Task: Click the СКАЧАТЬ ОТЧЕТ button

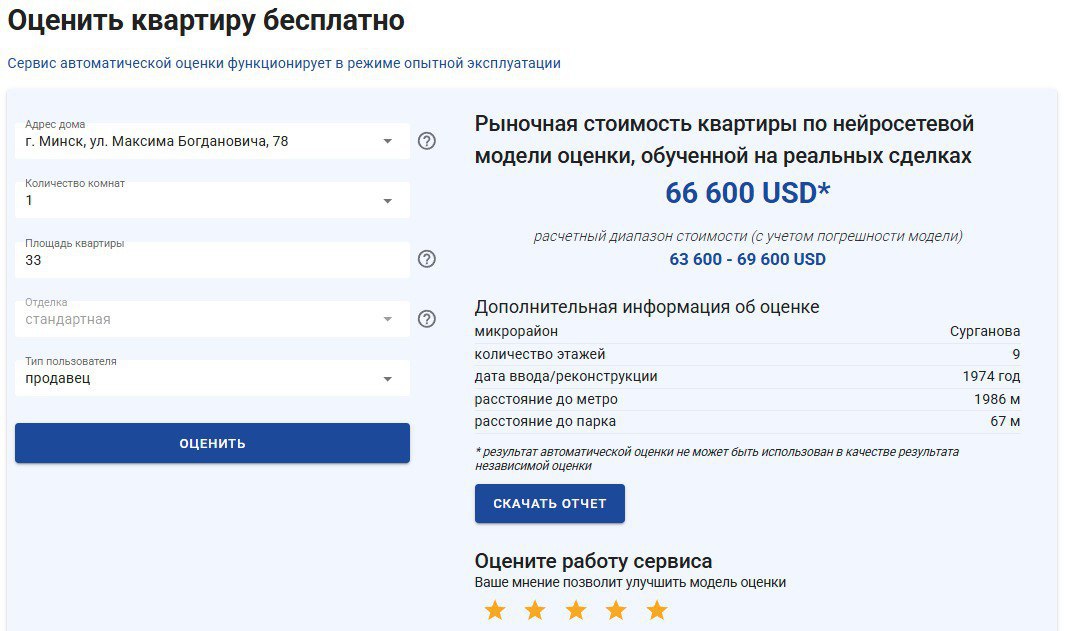Action: click(x=549, y=504)
